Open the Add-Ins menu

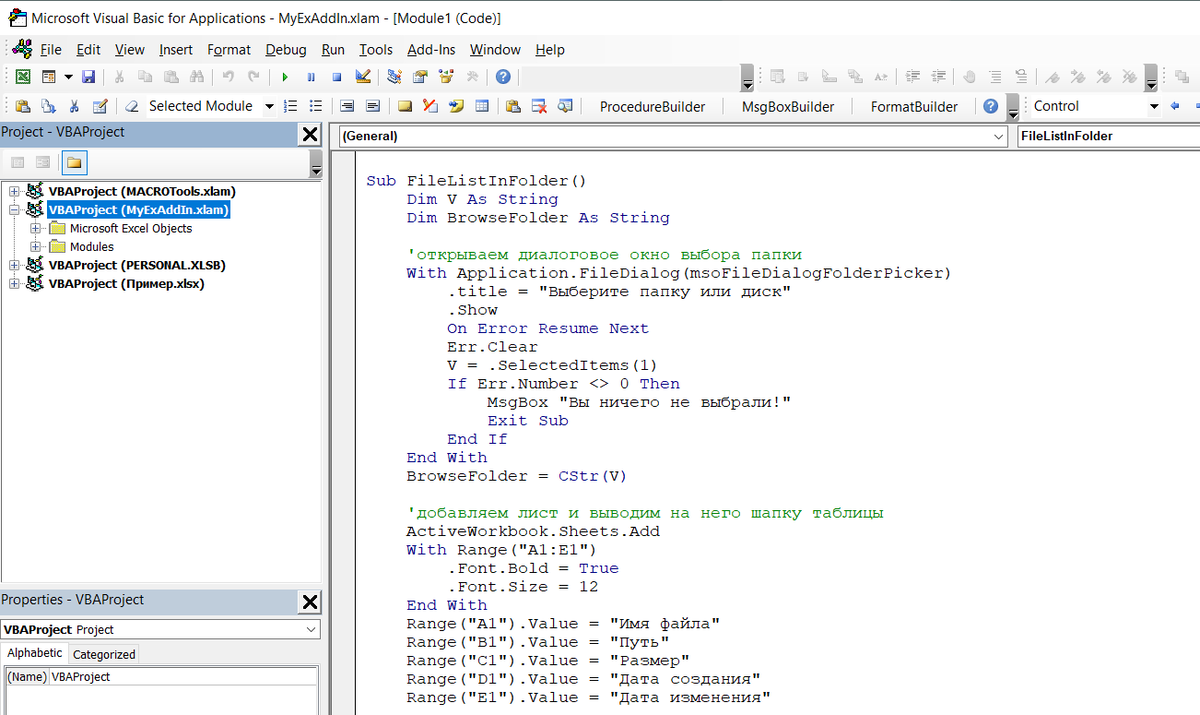point(431,49)
